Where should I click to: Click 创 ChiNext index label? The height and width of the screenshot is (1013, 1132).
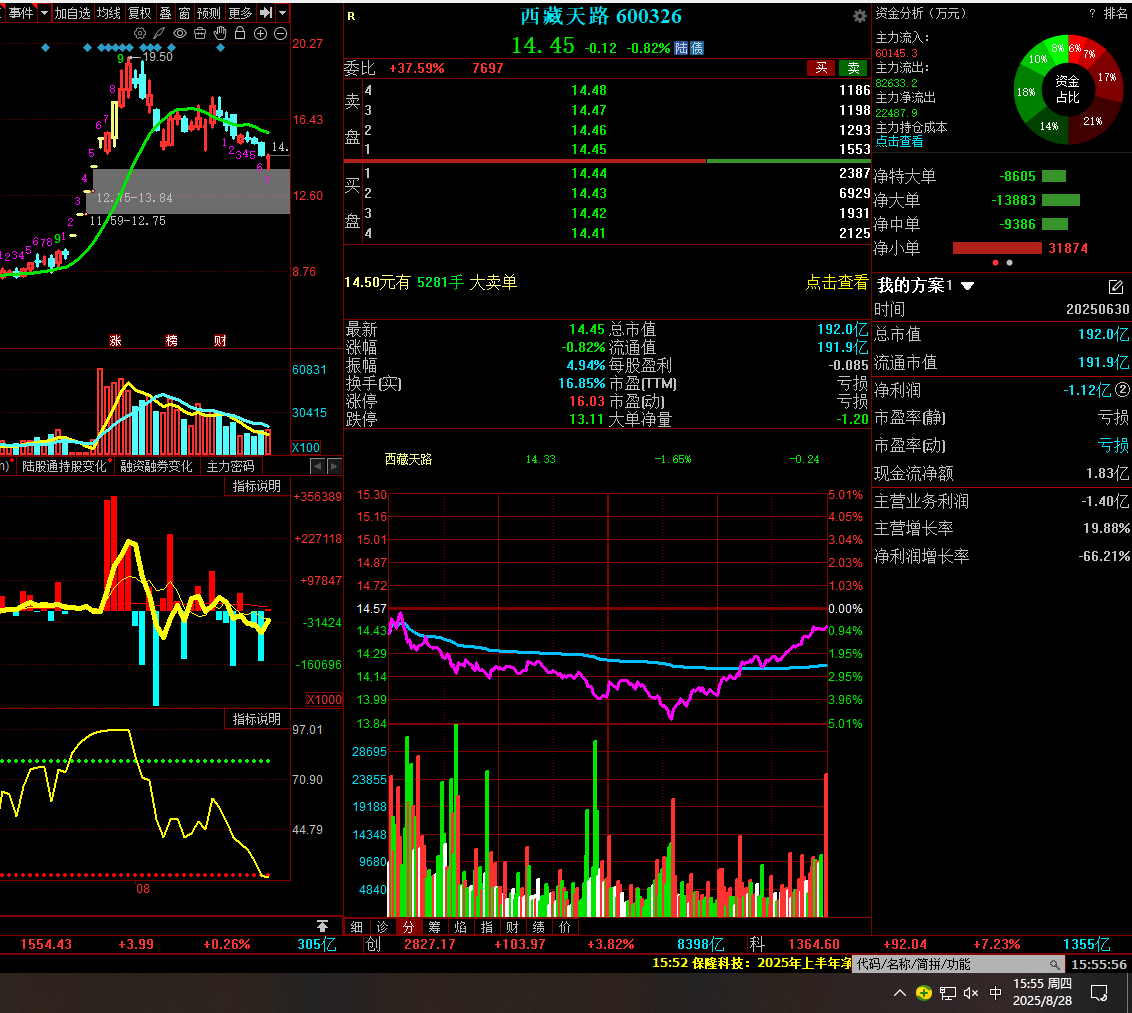373,944
